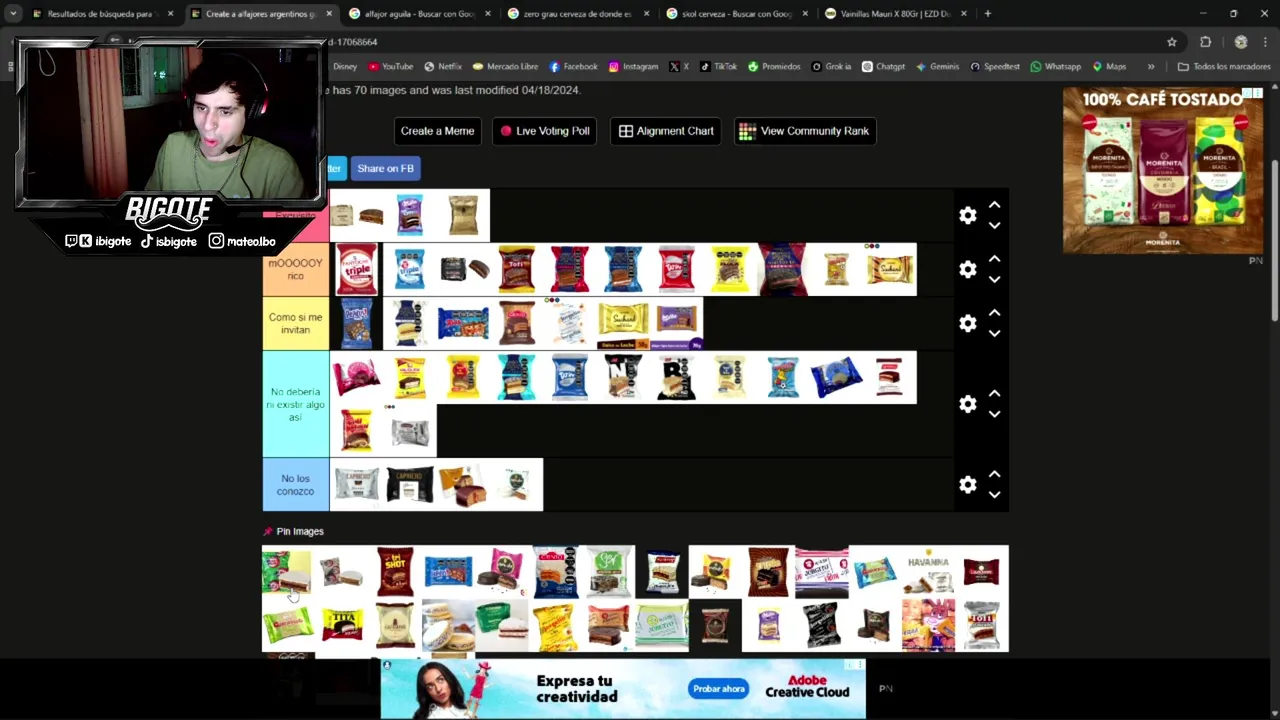Bookmark this page with the star icon
The height and width of the screenshot is (720, 1280).
click(x=1172, y=42)
